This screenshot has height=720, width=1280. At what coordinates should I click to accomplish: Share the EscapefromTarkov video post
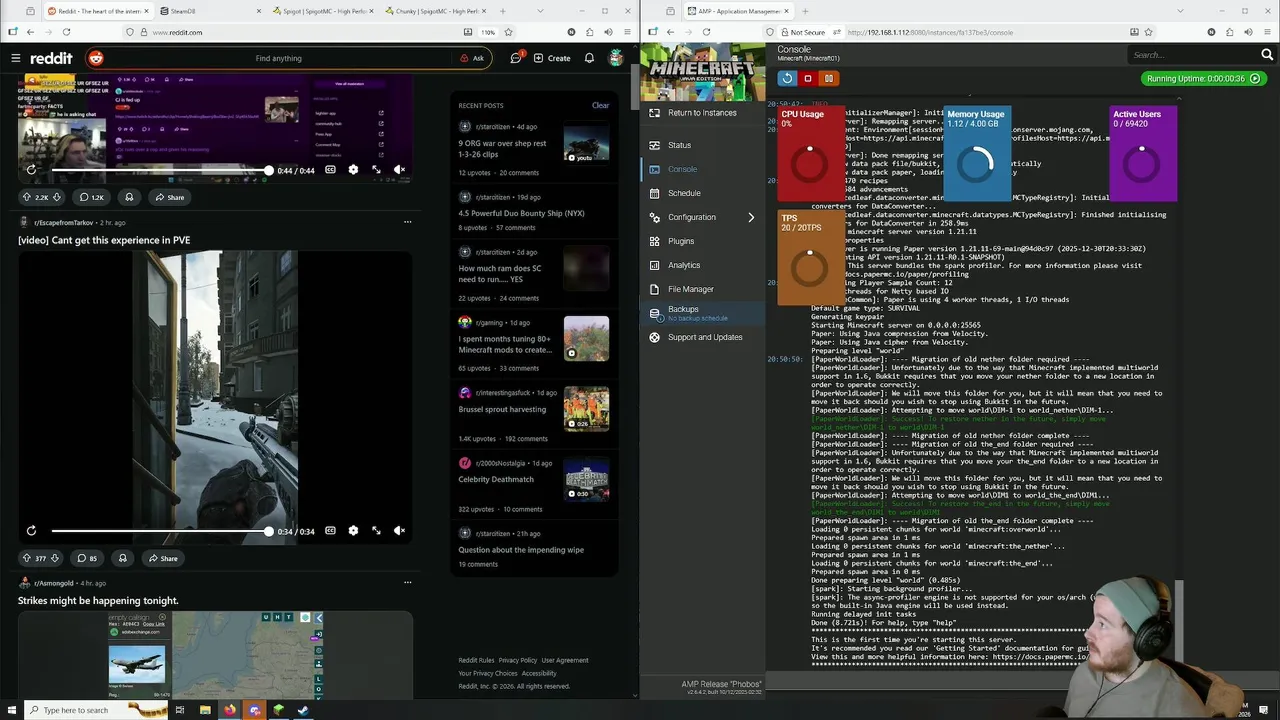point(162,558)
